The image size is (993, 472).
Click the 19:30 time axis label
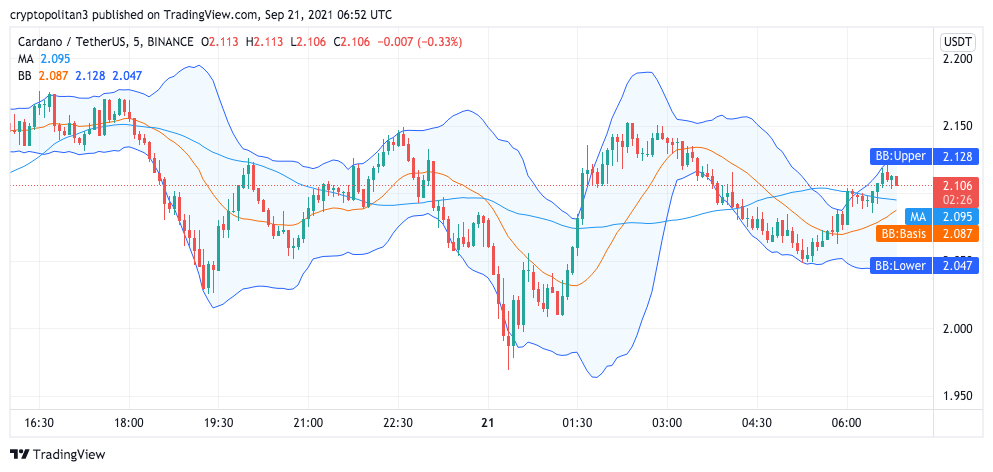218,423
